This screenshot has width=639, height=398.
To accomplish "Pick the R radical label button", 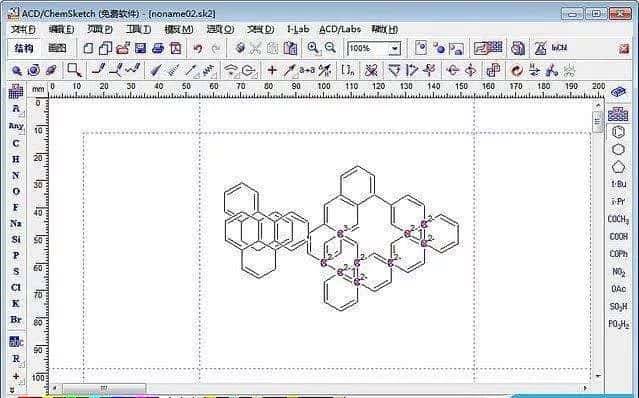I will [16, 359].
